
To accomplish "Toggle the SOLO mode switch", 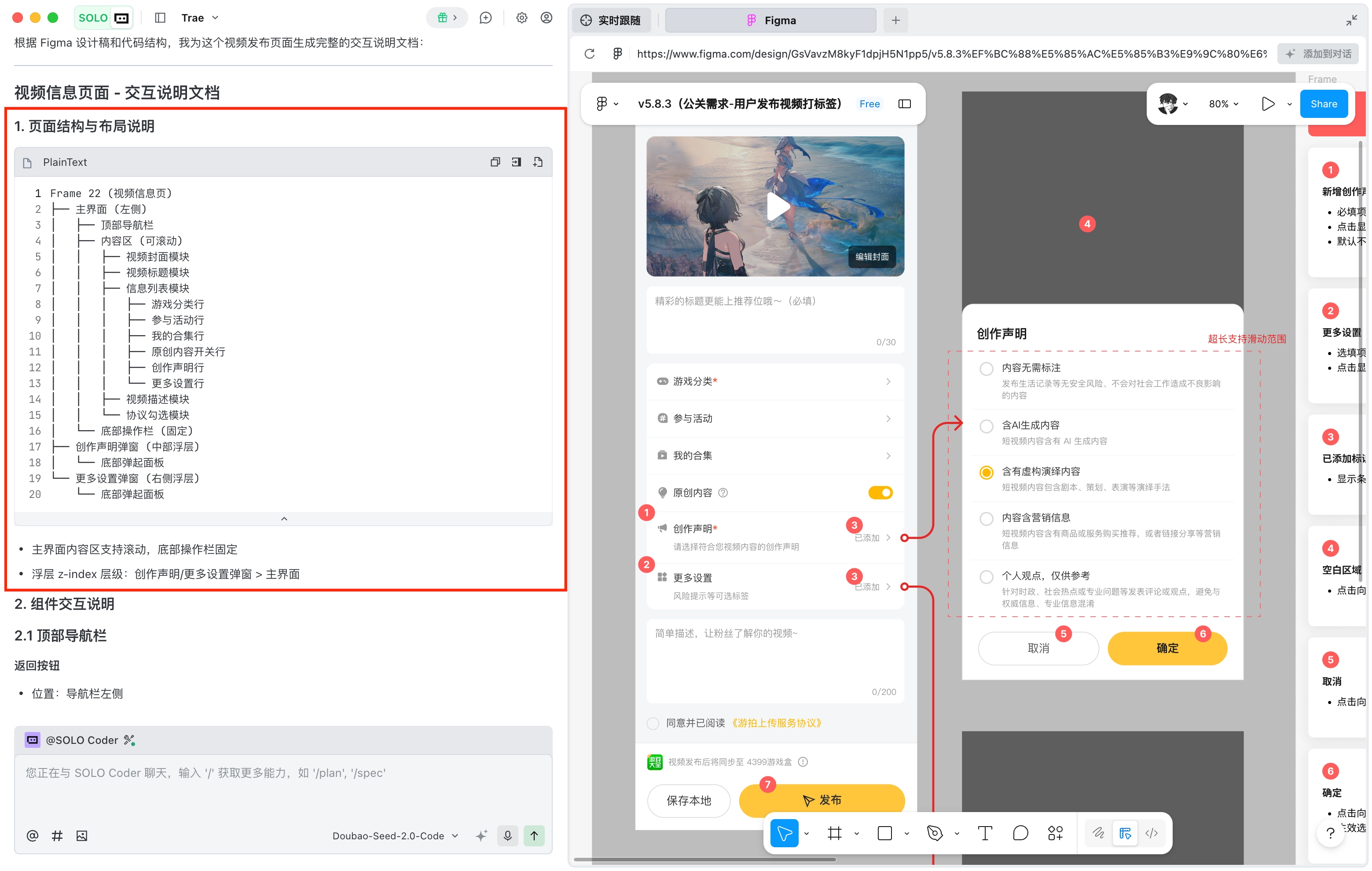I will coord(103,18).
